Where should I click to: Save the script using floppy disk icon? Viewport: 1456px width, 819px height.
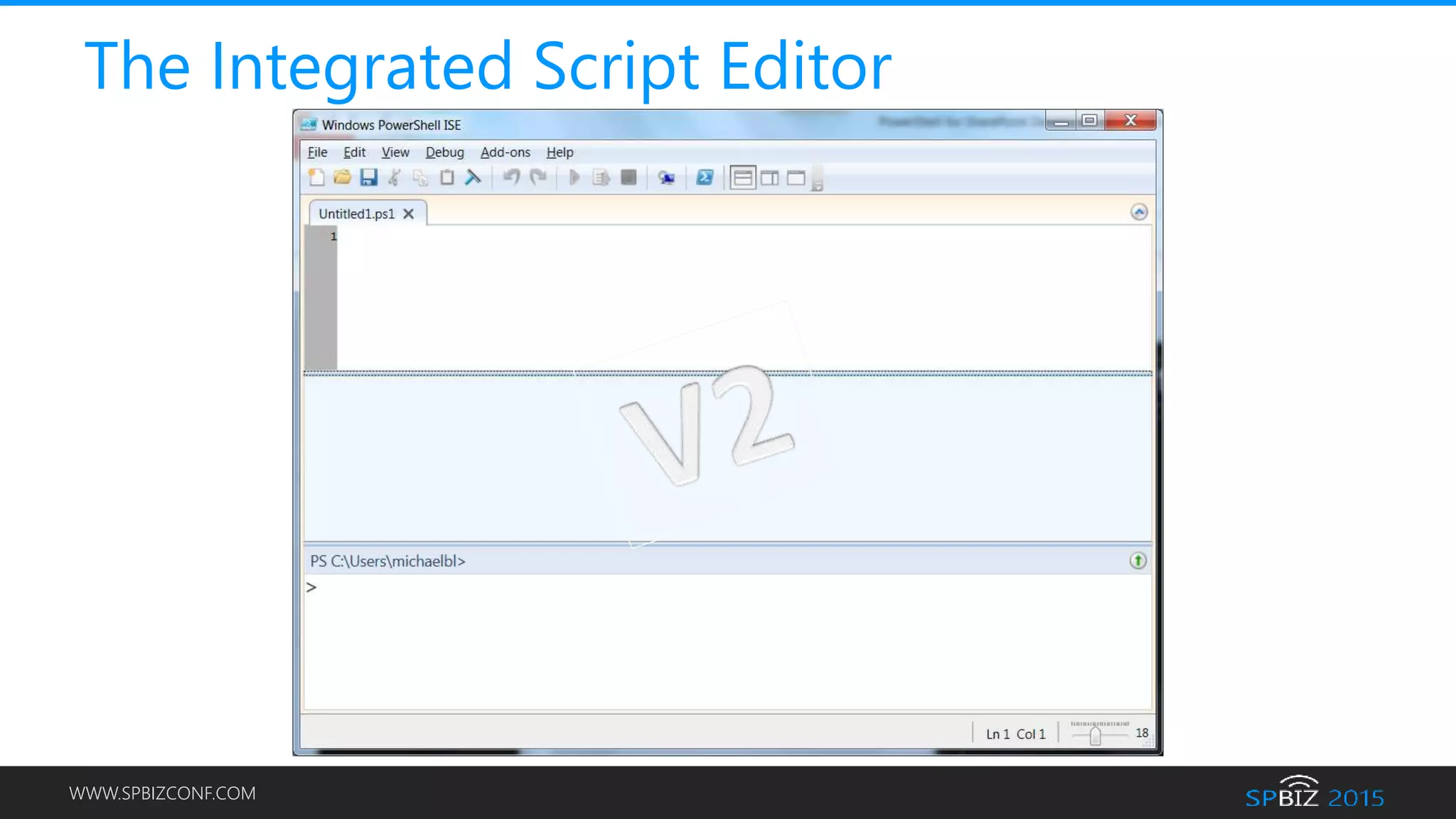pyautogui.click(x=368, y=178)
